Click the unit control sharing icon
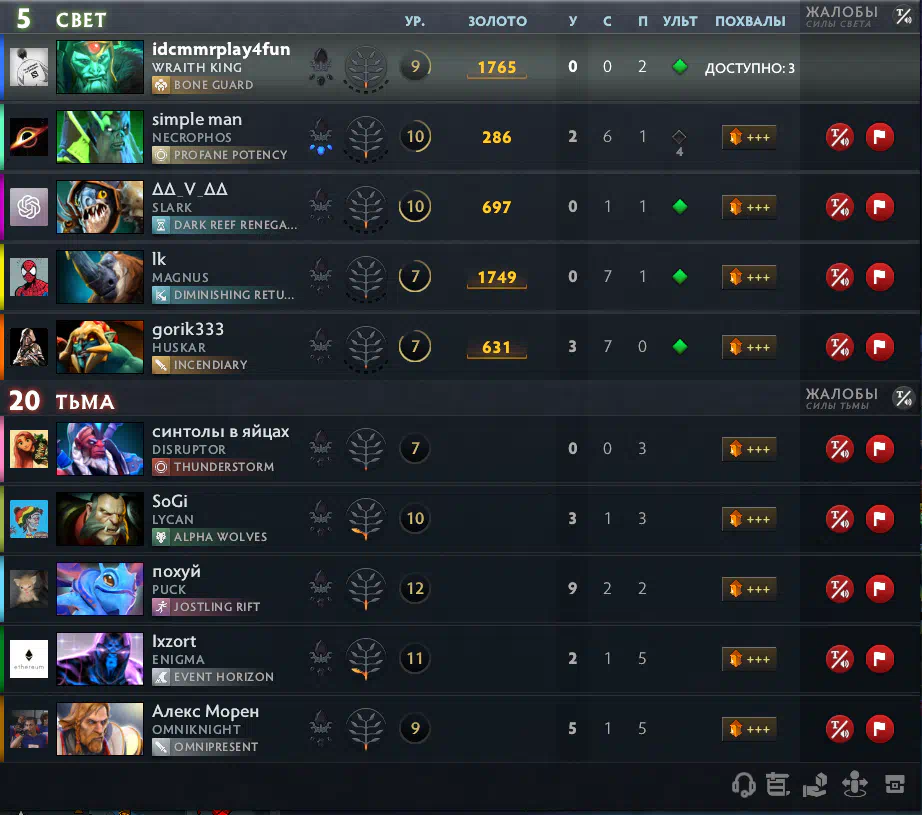The image size is (922, 815). click(x=854, y=784)
